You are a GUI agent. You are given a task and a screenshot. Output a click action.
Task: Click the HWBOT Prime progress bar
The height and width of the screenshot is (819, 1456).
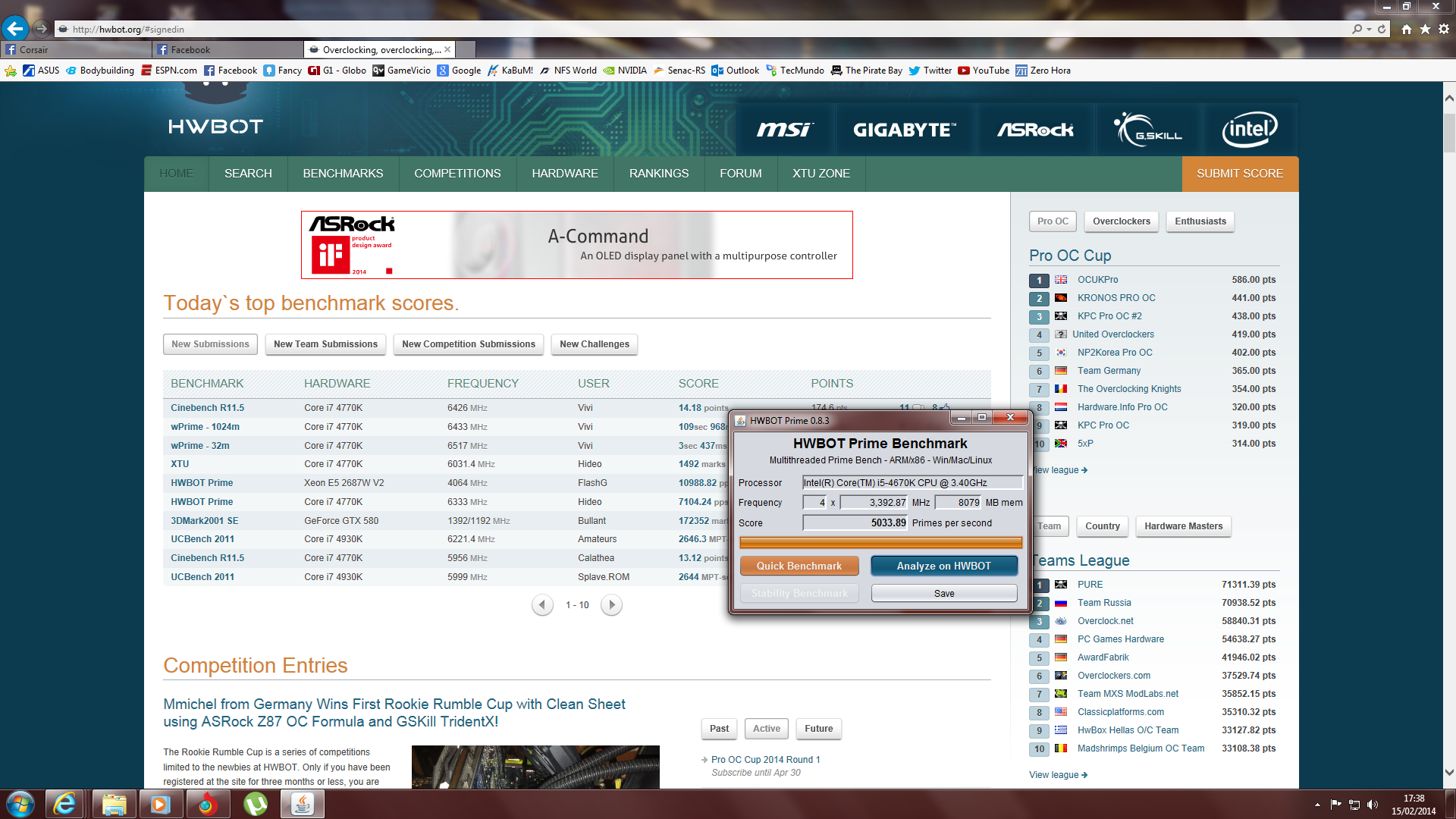coord(881,542)
